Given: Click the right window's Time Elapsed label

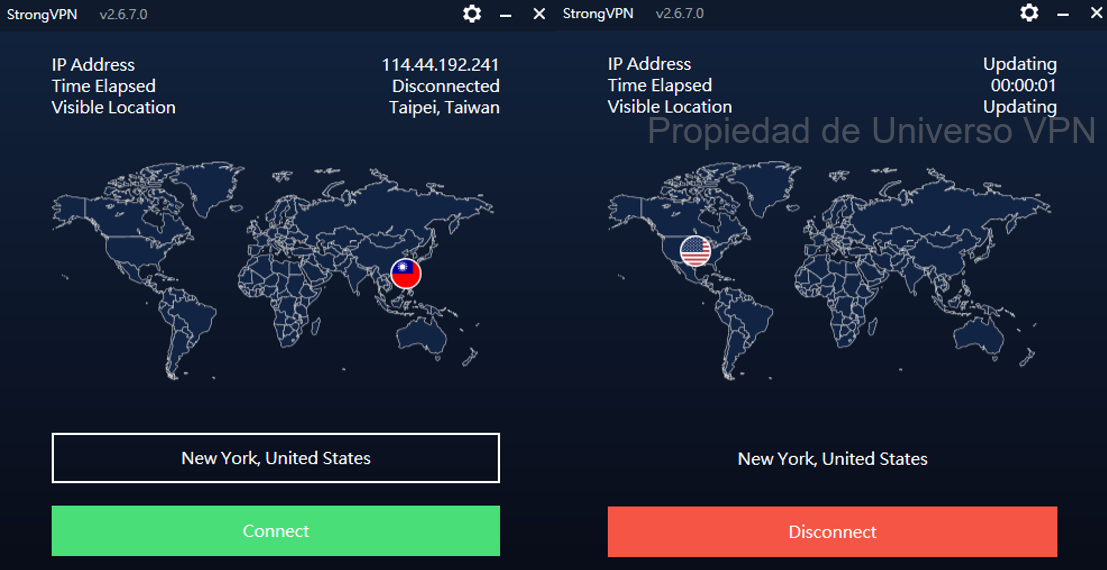Looking at the screenshot, I should point(660,85).
